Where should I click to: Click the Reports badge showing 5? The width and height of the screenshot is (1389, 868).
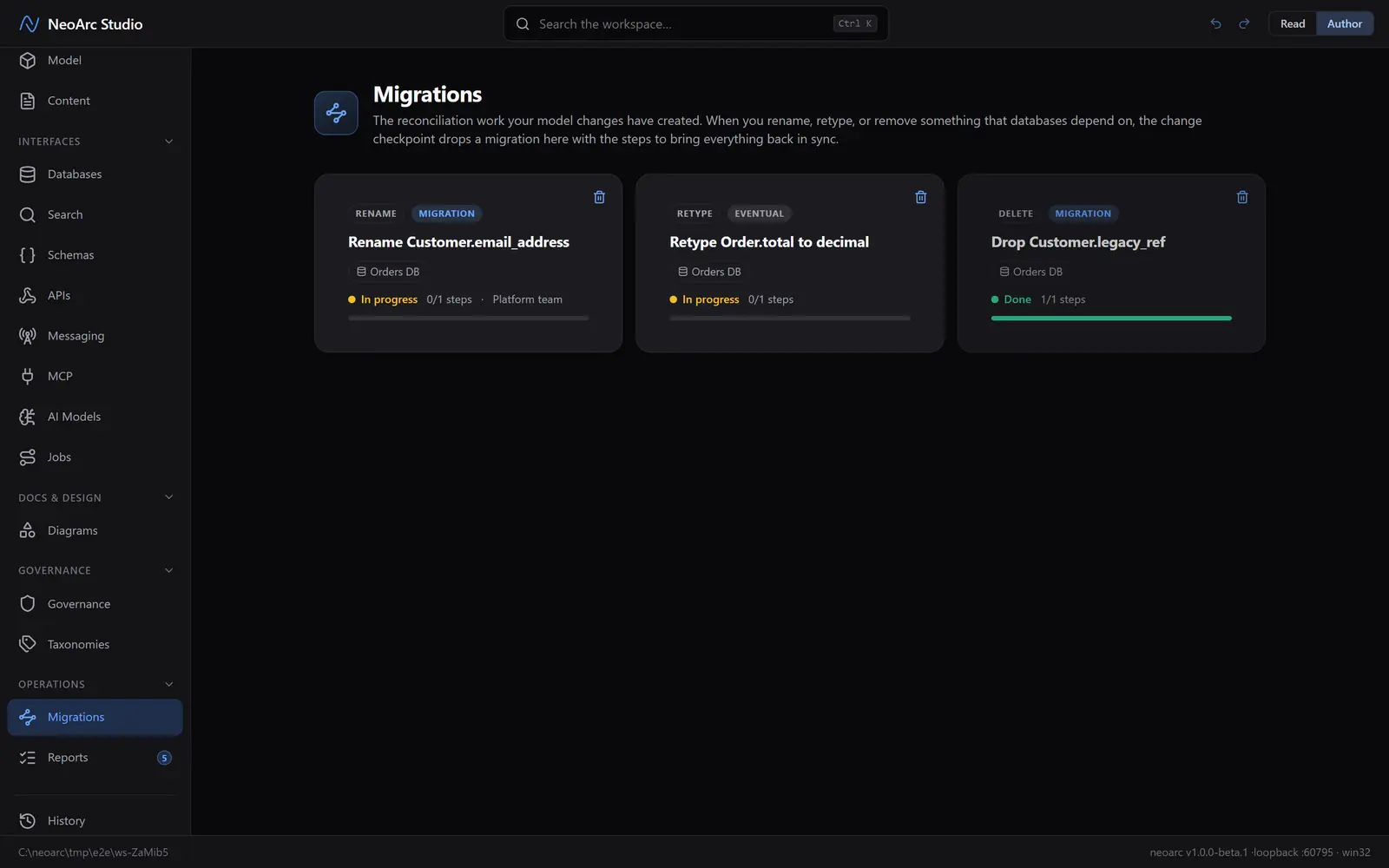click(164, 758)
